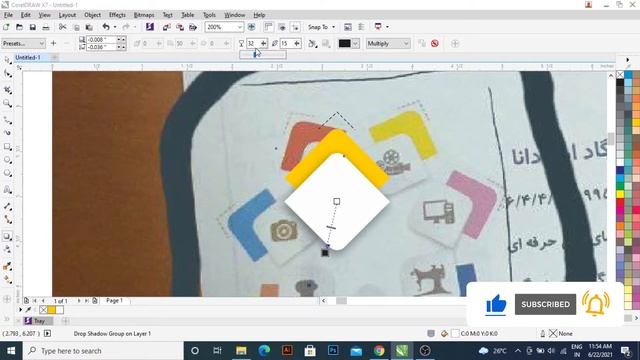Image resolution: width=640 pixels, height=360 pixels.
Task: Click the Clear Drop Shadow icon
Action: click(435, 43)
